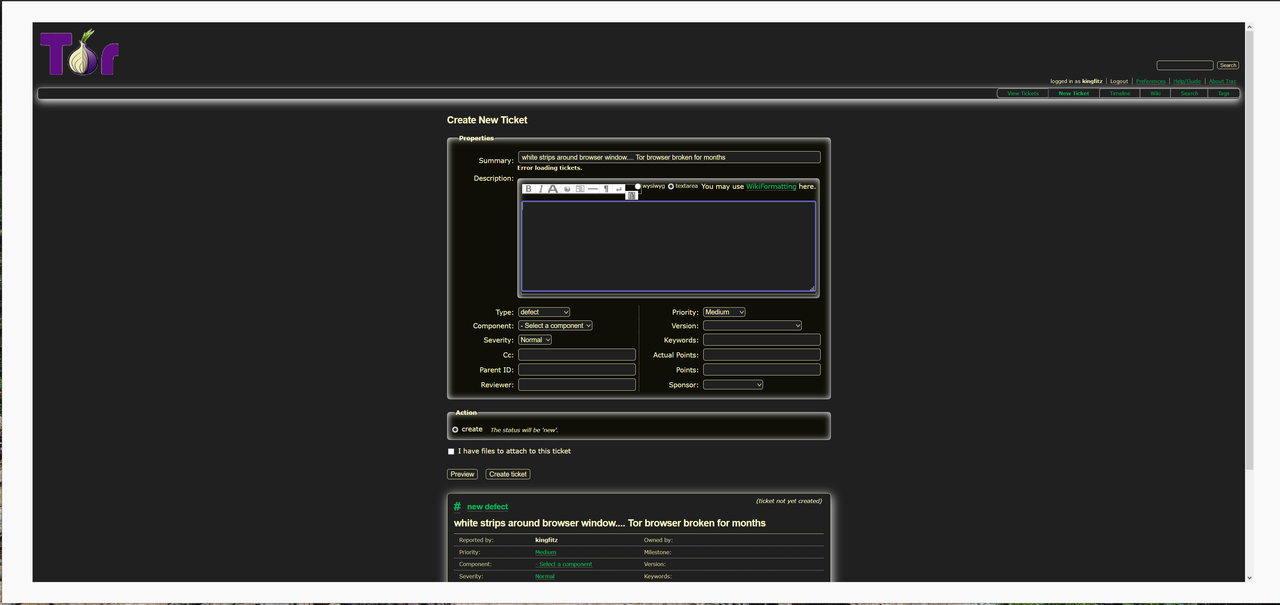
Task: Click the new paragraph pilcrow icon
Action: pyautogui.click(x=606, y=189)
